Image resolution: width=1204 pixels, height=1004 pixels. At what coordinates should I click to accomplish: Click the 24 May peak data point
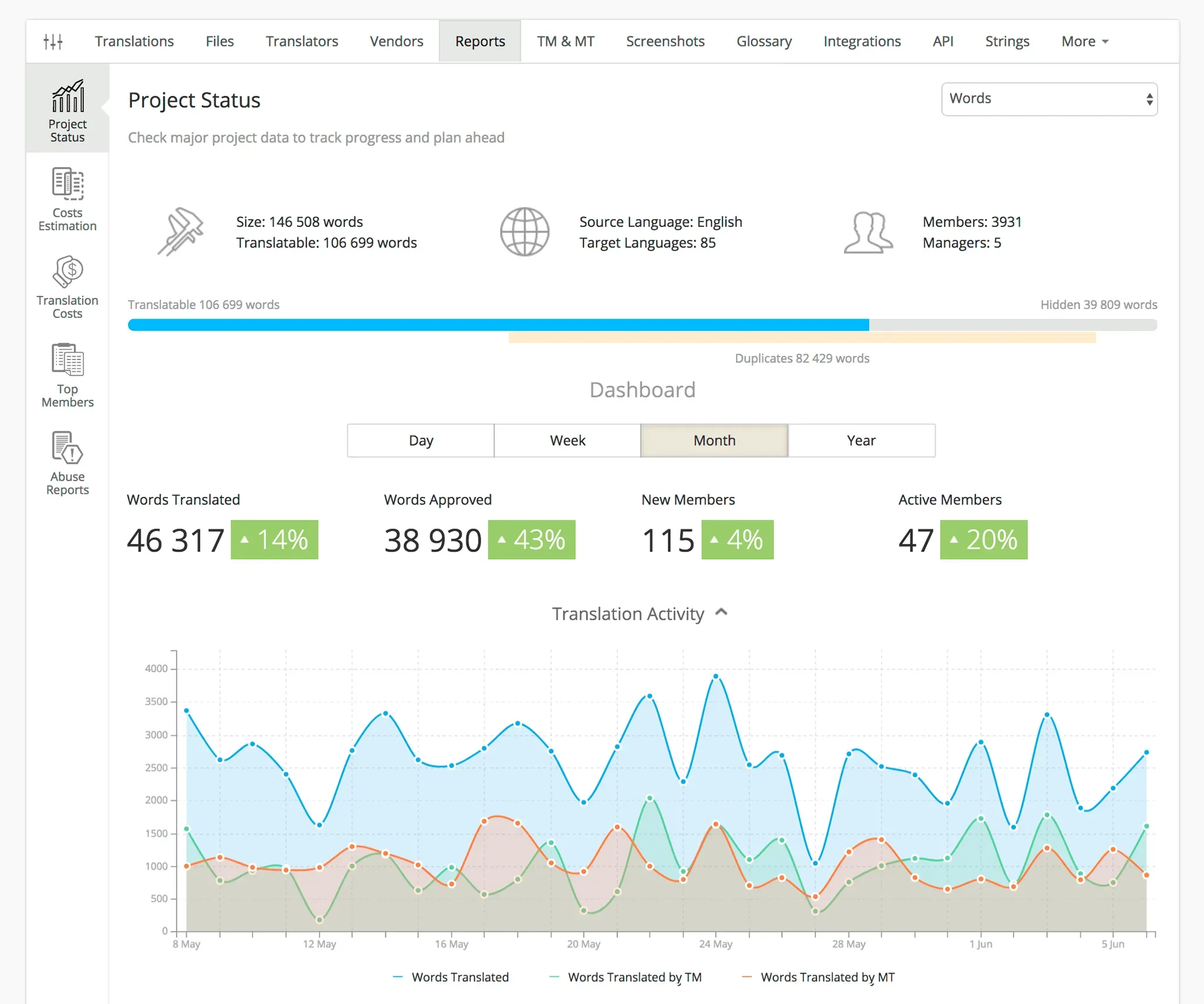click(x=716, y=677)
